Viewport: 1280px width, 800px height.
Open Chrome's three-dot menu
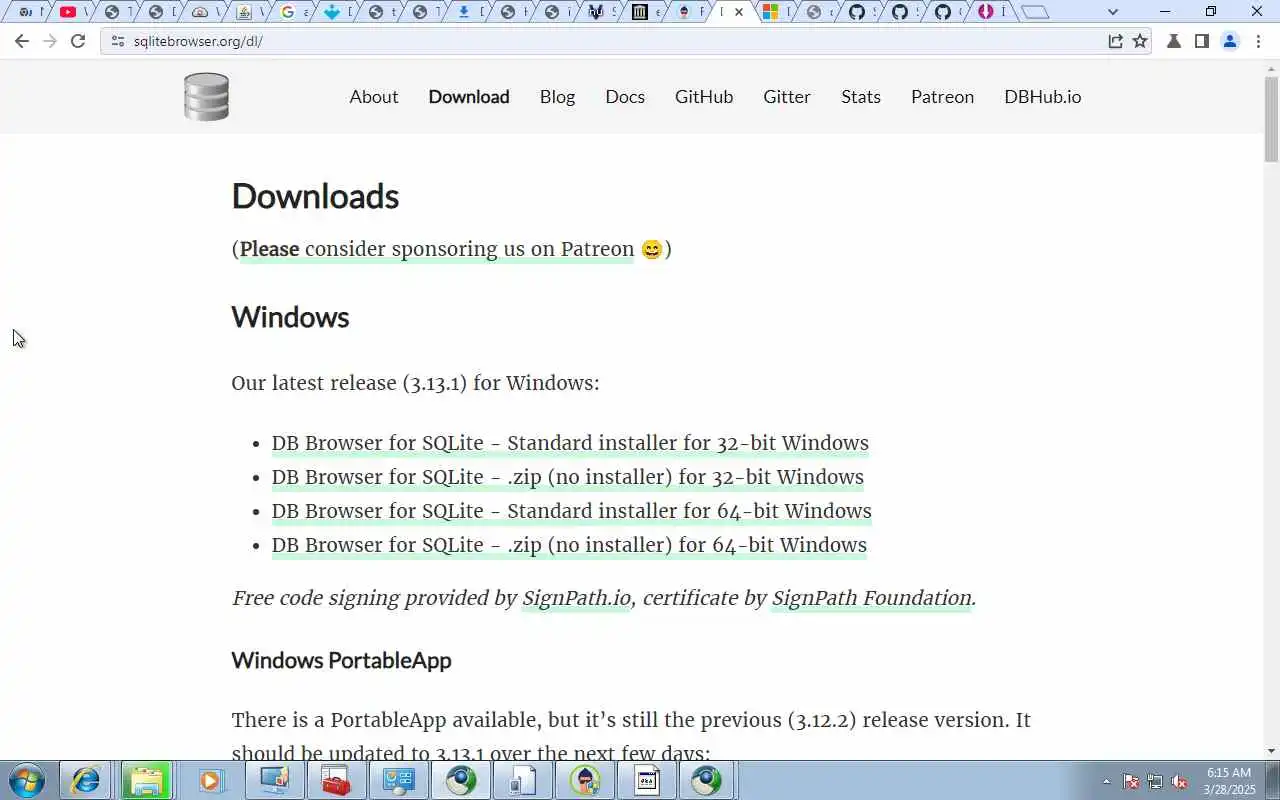point(1258,41)
